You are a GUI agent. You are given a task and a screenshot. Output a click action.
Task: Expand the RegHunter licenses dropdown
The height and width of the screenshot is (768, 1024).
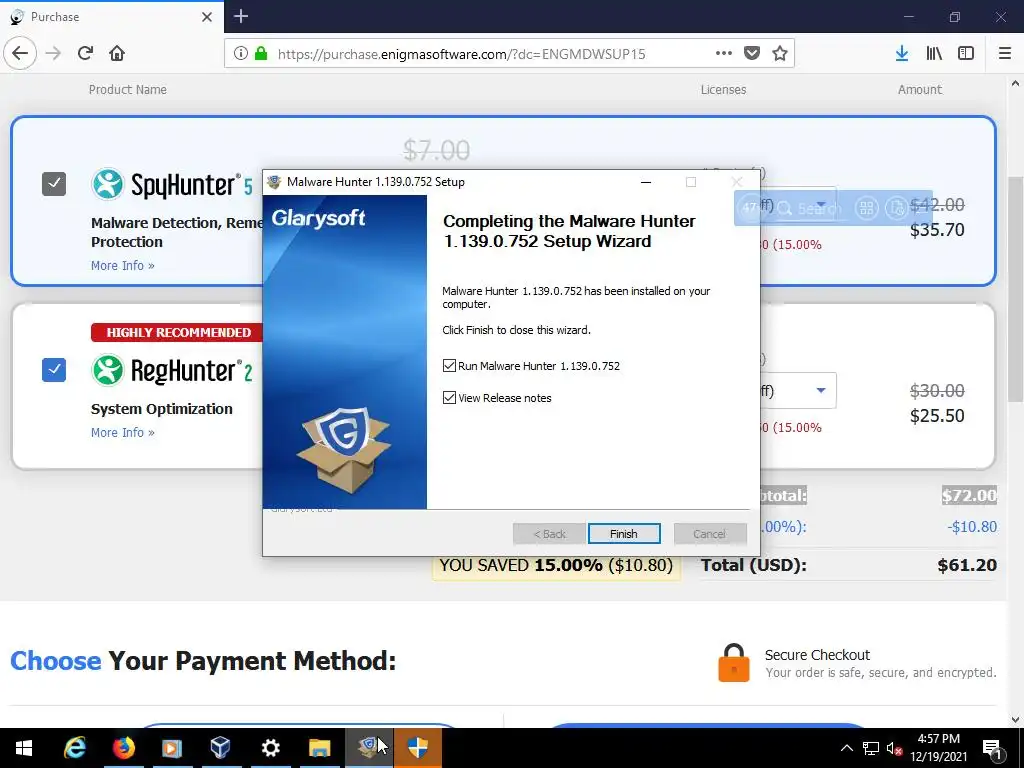point(820,391)
